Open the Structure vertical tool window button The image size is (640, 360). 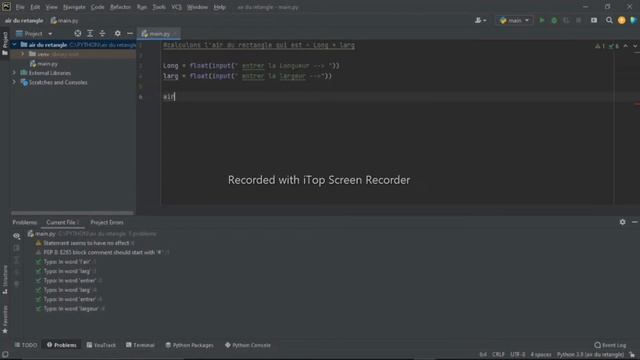(x=5, y=280)
